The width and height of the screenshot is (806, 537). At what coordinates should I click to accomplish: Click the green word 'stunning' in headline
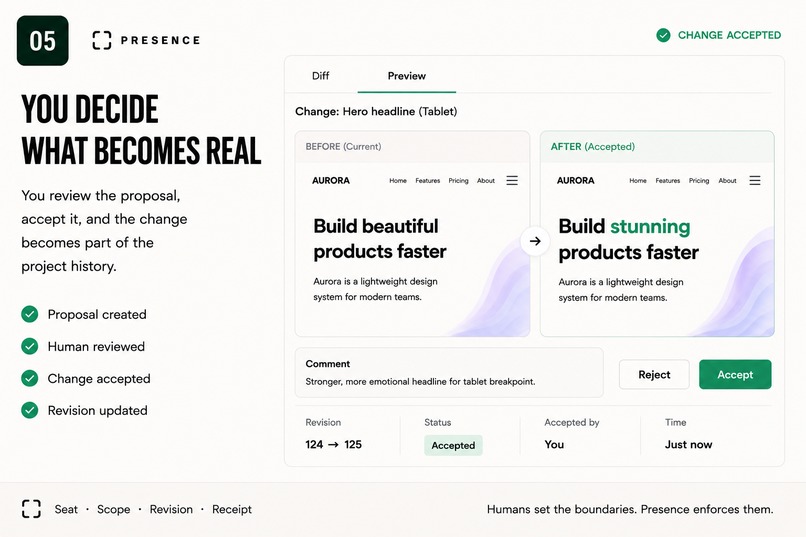coord(650,227)
